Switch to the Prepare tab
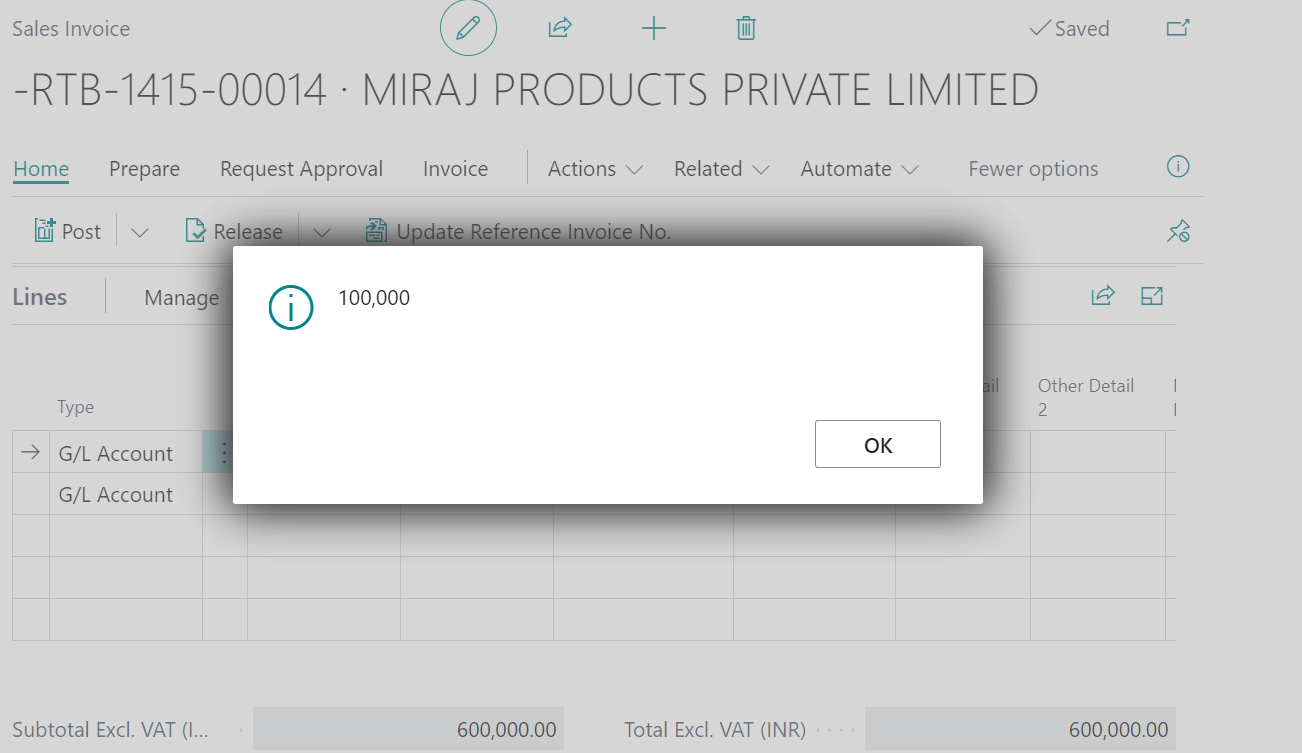The image size is (1302, 753). click(144, 169)
